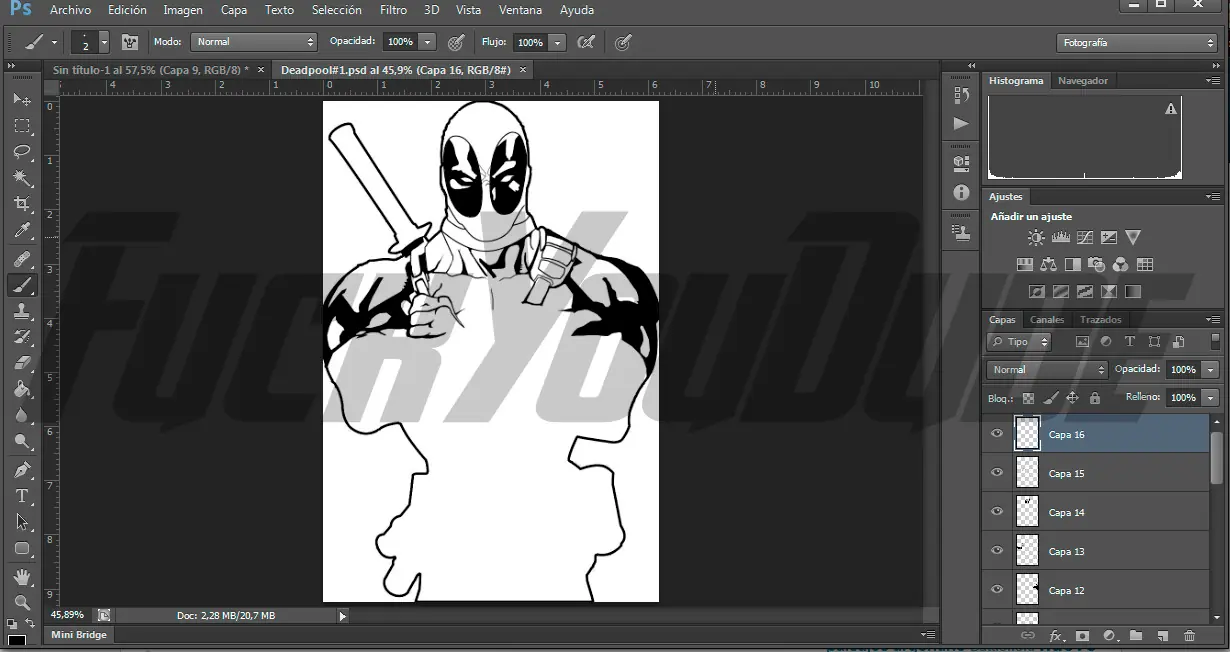
Task: Open the Fotografía workspace dropdown
Action: pyautogui.click(x=1135, y=42)
